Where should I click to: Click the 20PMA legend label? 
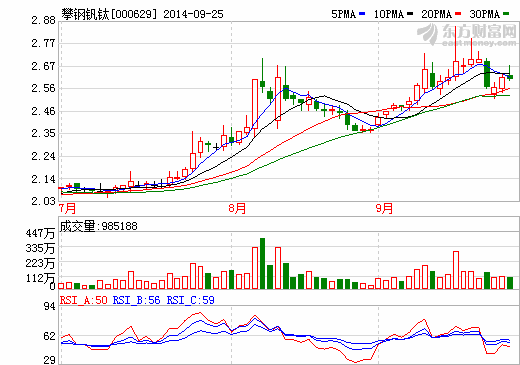437,14
